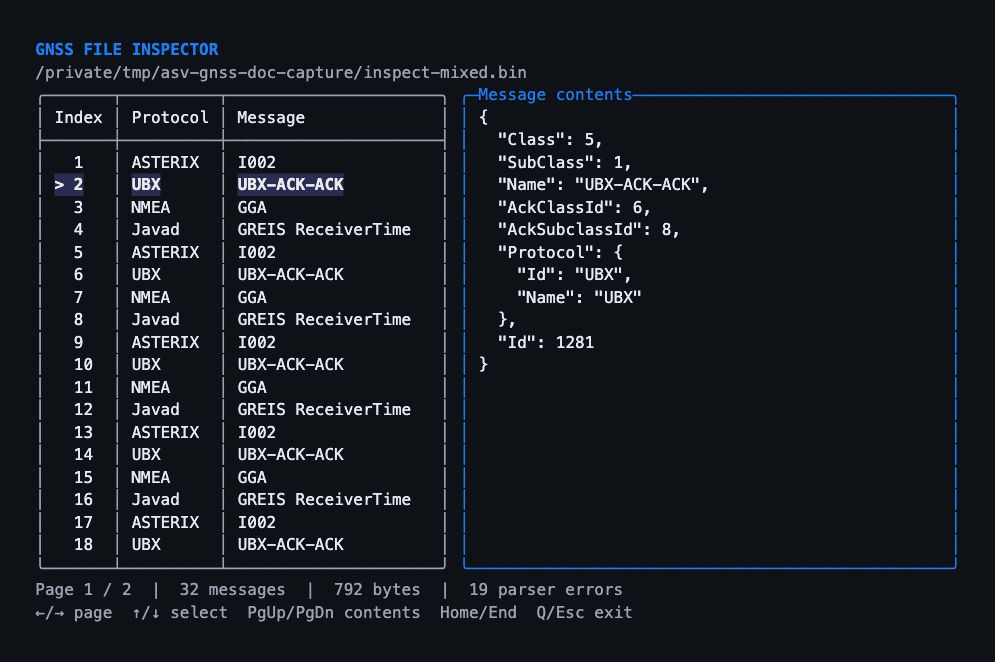Click the "AckClassId" line in JSON contents
Viewport: 995px width, 662px height.
tap(574, 208)
